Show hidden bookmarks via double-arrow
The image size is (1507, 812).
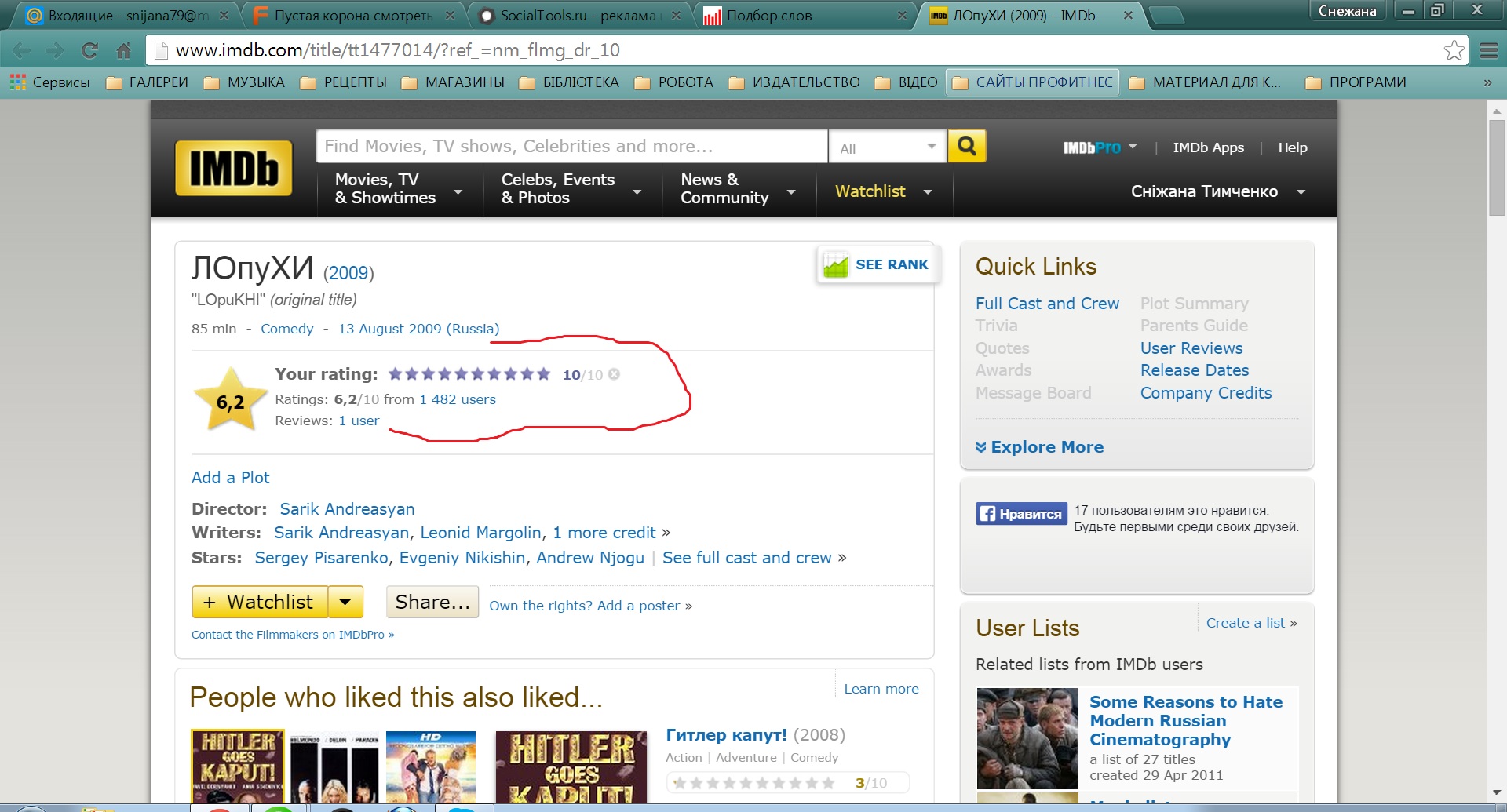coord(1487,82)
